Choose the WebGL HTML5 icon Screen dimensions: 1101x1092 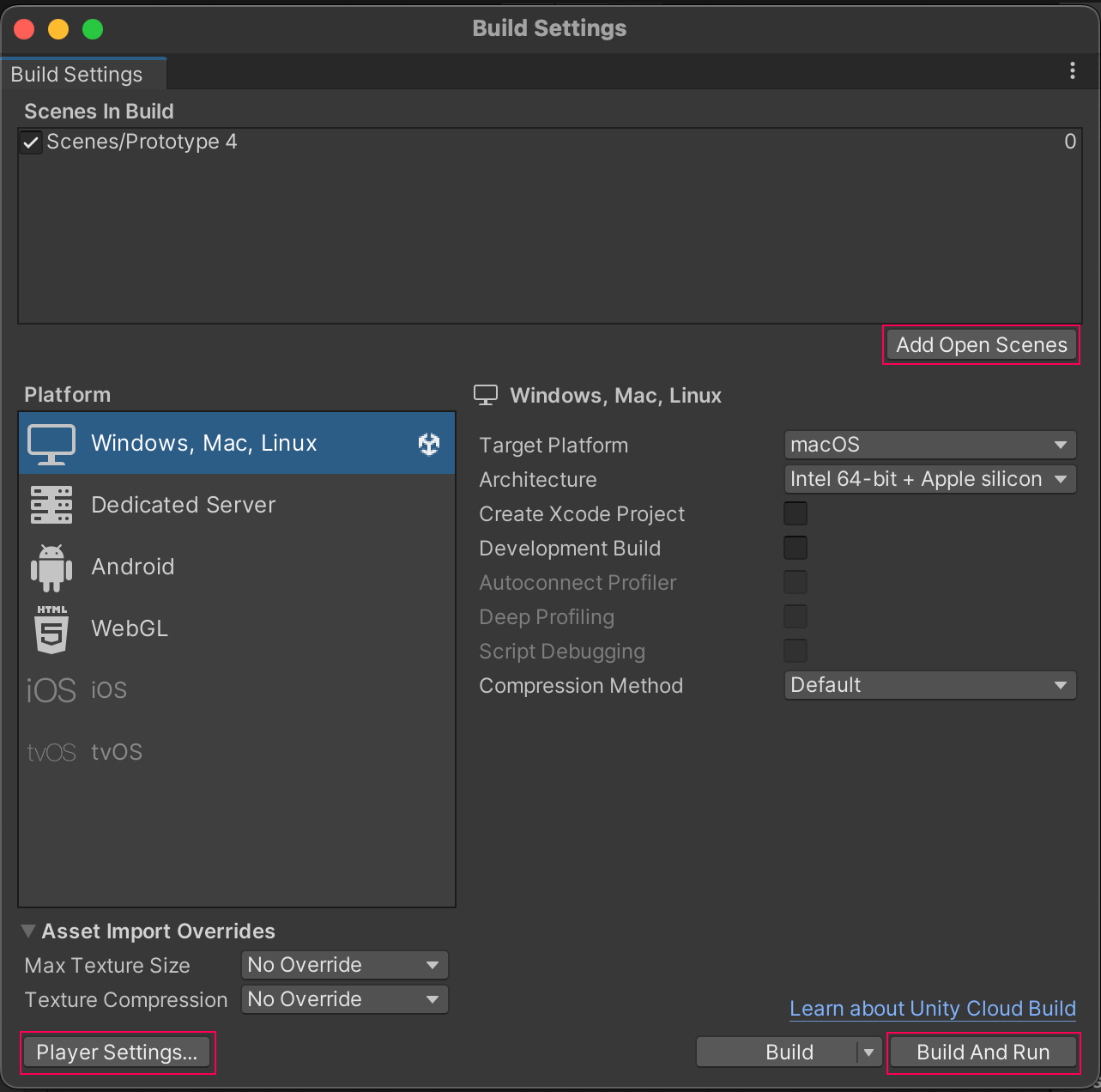(x=51, y=629)
